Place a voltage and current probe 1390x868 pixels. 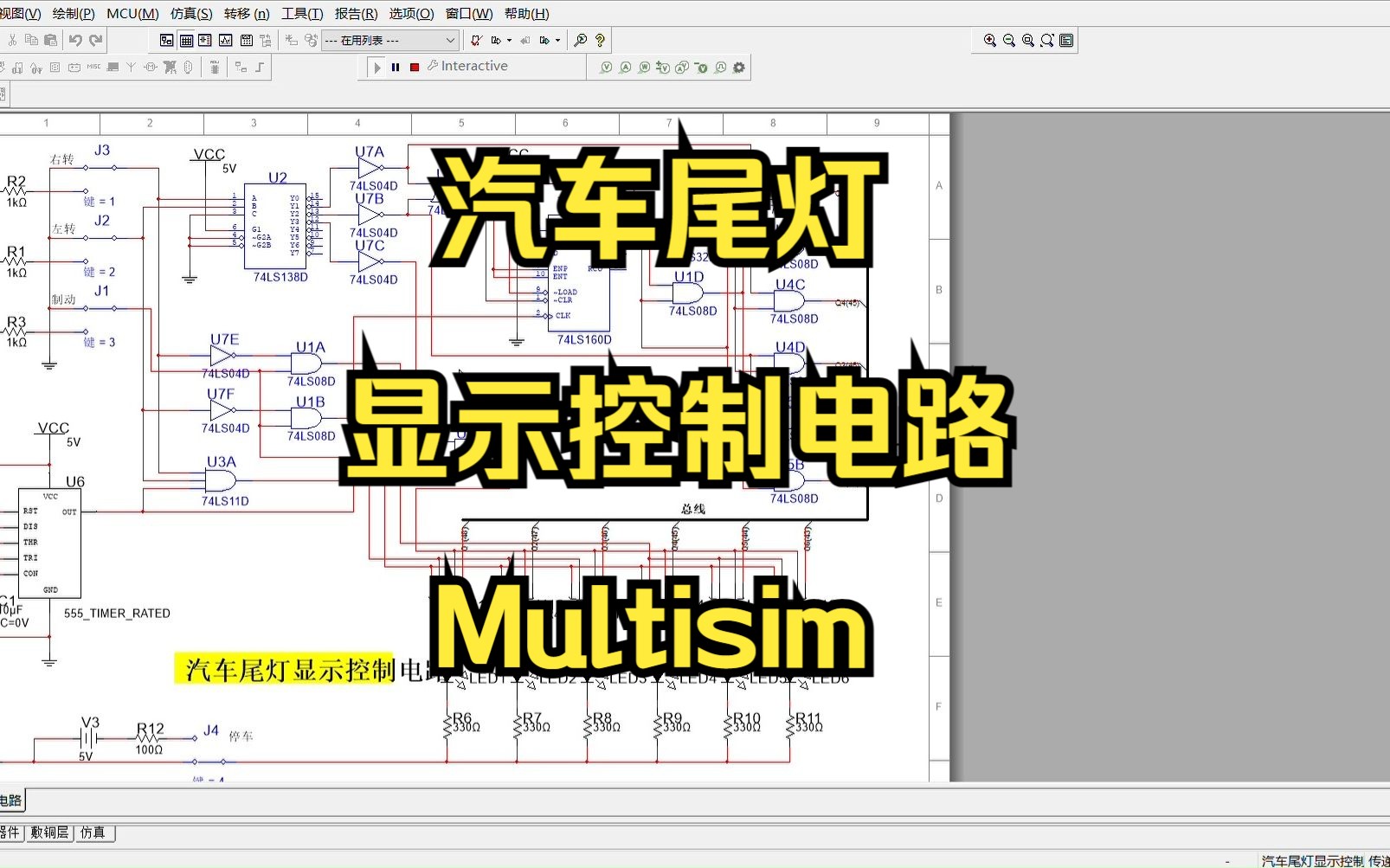(x=682, y=68)
